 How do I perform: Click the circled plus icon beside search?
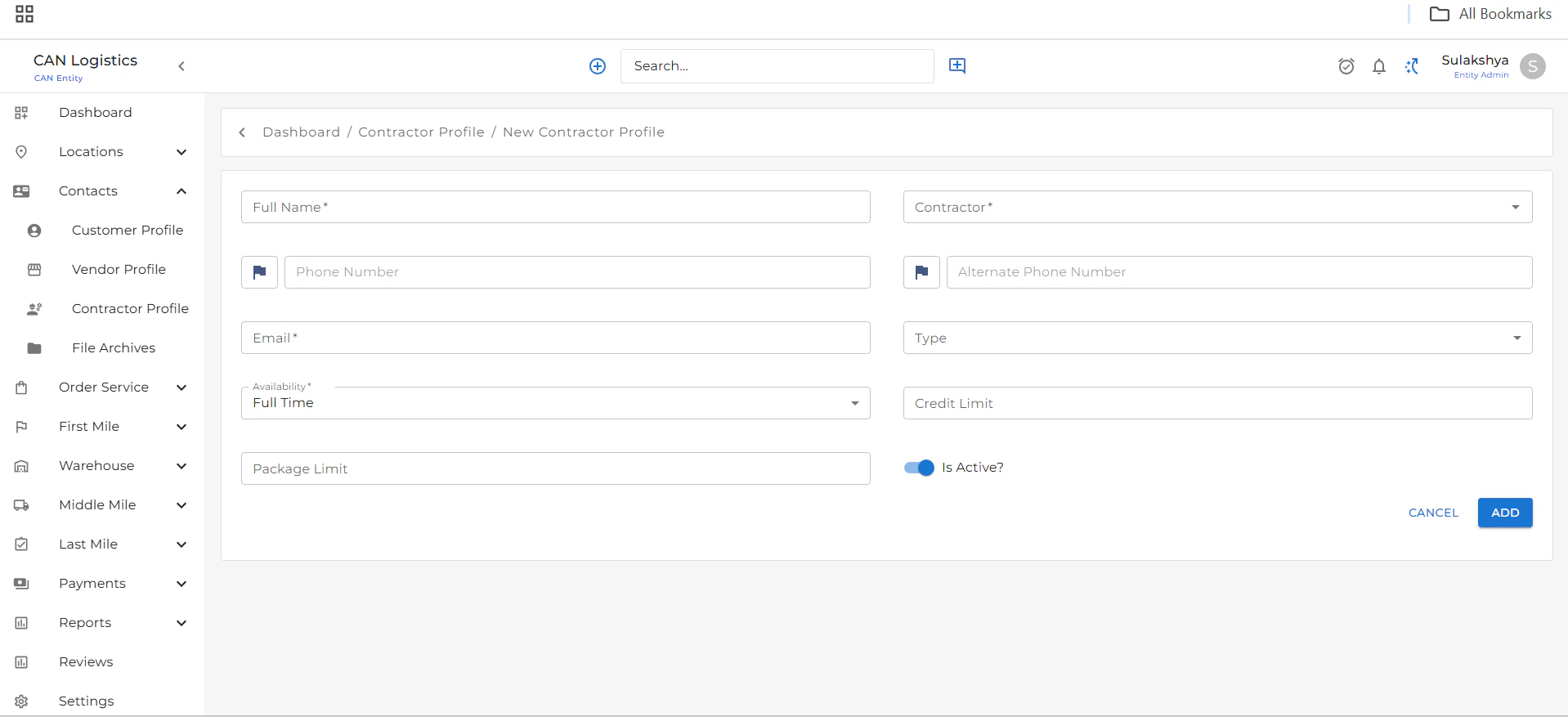pos(598,66)
